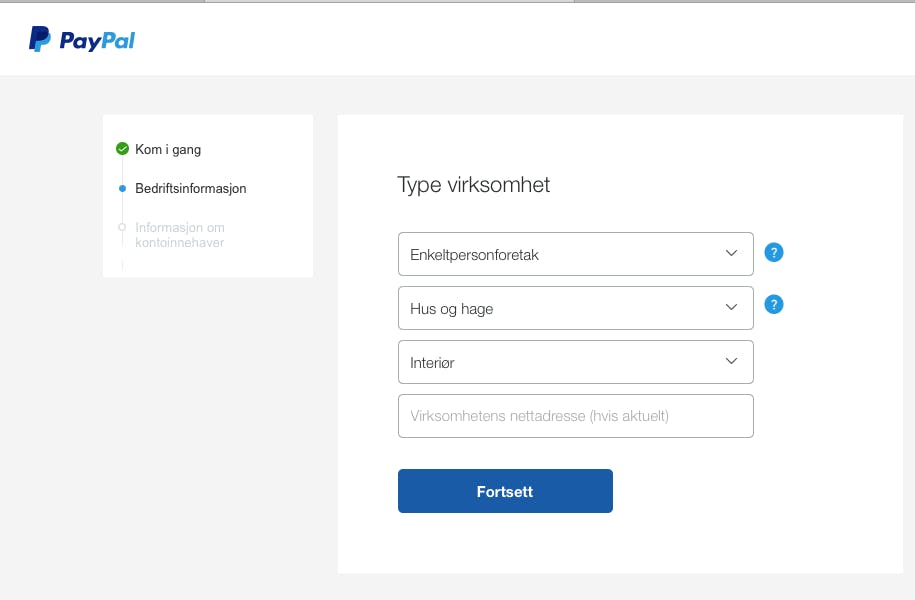Image resolution: width=915 pixels, height=600 pixels.
Task: Show help for the Enkeltpersonforetak field
Action: (x=774, y=252)
